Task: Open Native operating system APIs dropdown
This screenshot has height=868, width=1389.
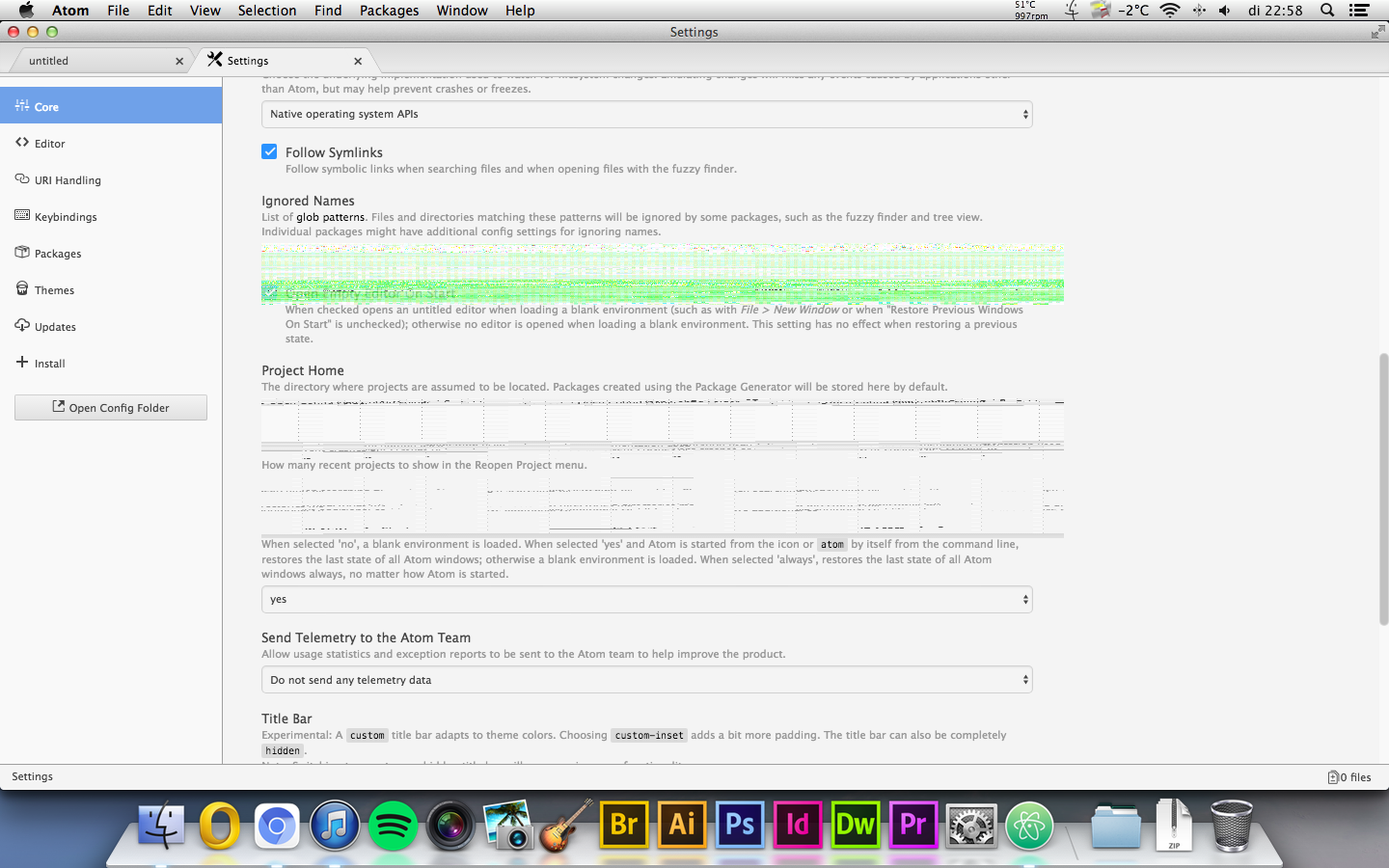Action: (x=647, y=114)
